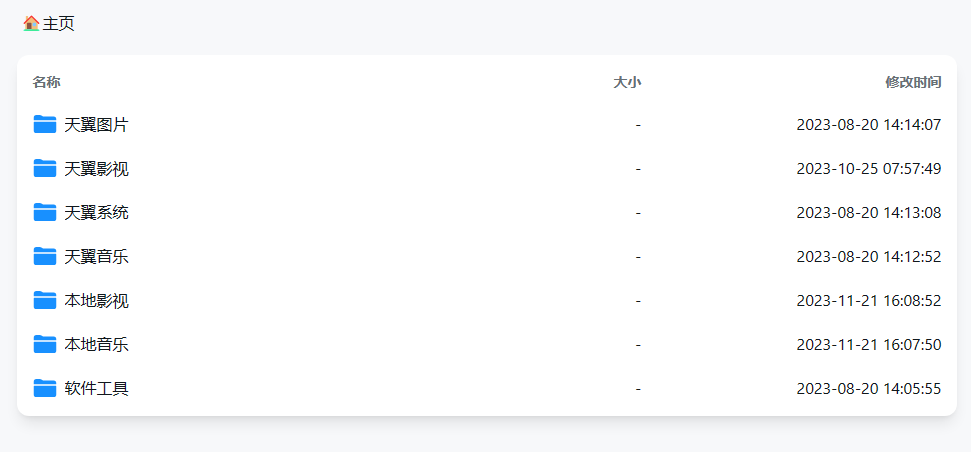Open the 天翼影视 folder name link
971x452 pixels.
click(96, 169)
